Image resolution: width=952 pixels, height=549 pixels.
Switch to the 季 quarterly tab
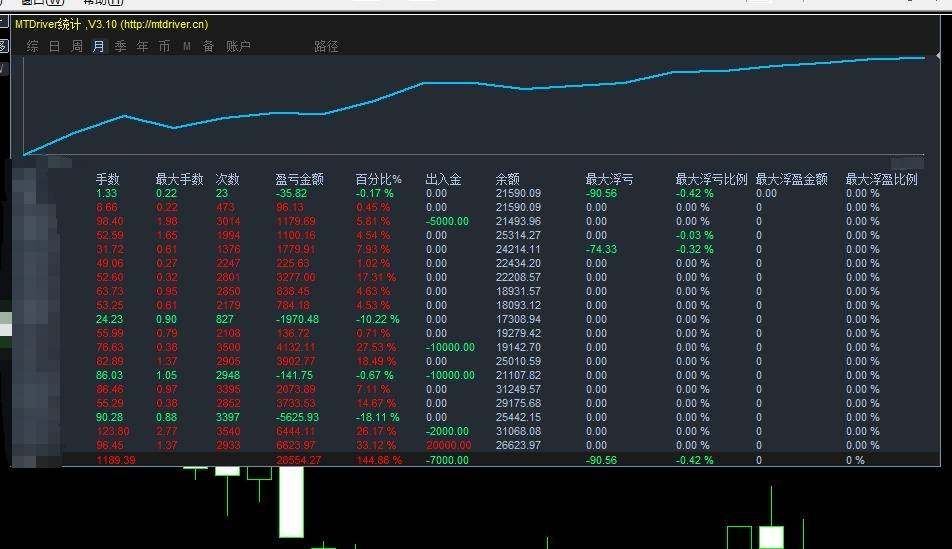[x=120, y=46]
